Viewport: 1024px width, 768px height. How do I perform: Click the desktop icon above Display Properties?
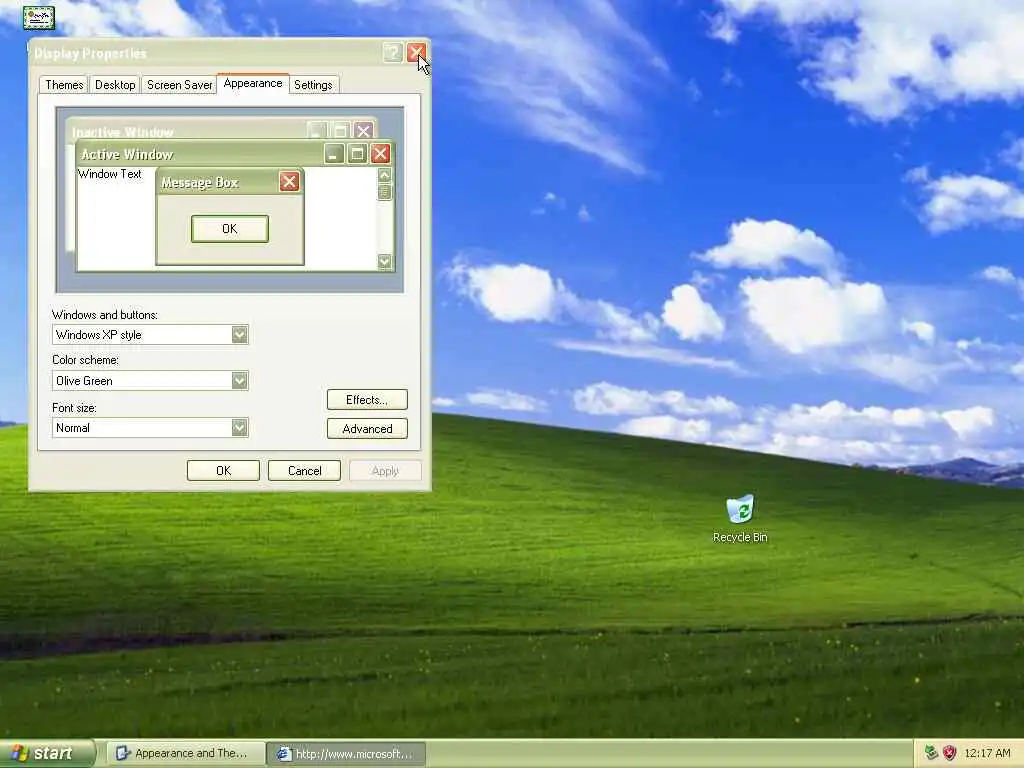[39, 17]
